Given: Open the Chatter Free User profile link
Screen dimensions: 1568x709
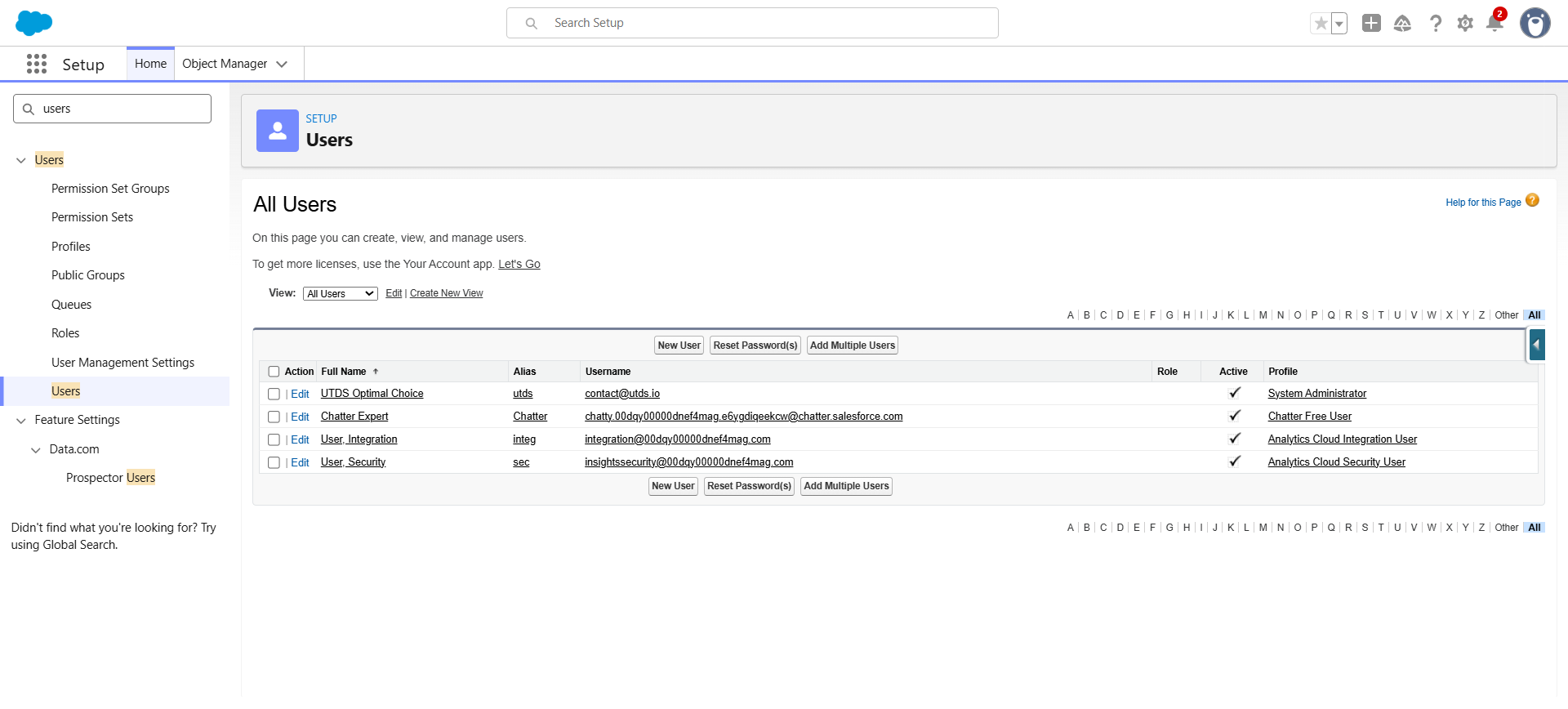Looking at the screenshot, I should click(x=1310, y=417).
